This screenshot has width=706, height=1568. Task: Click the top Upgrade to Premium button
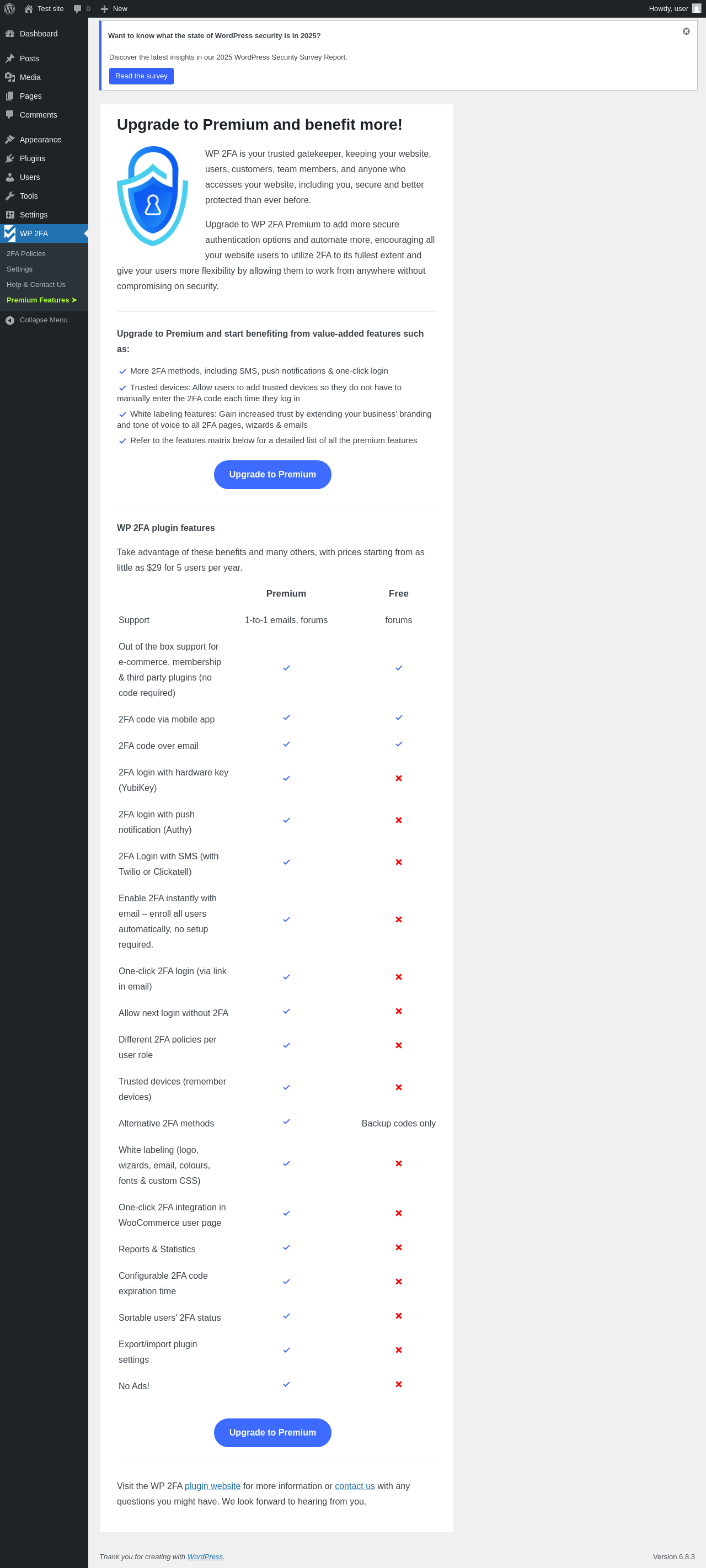tap(272, 474)
